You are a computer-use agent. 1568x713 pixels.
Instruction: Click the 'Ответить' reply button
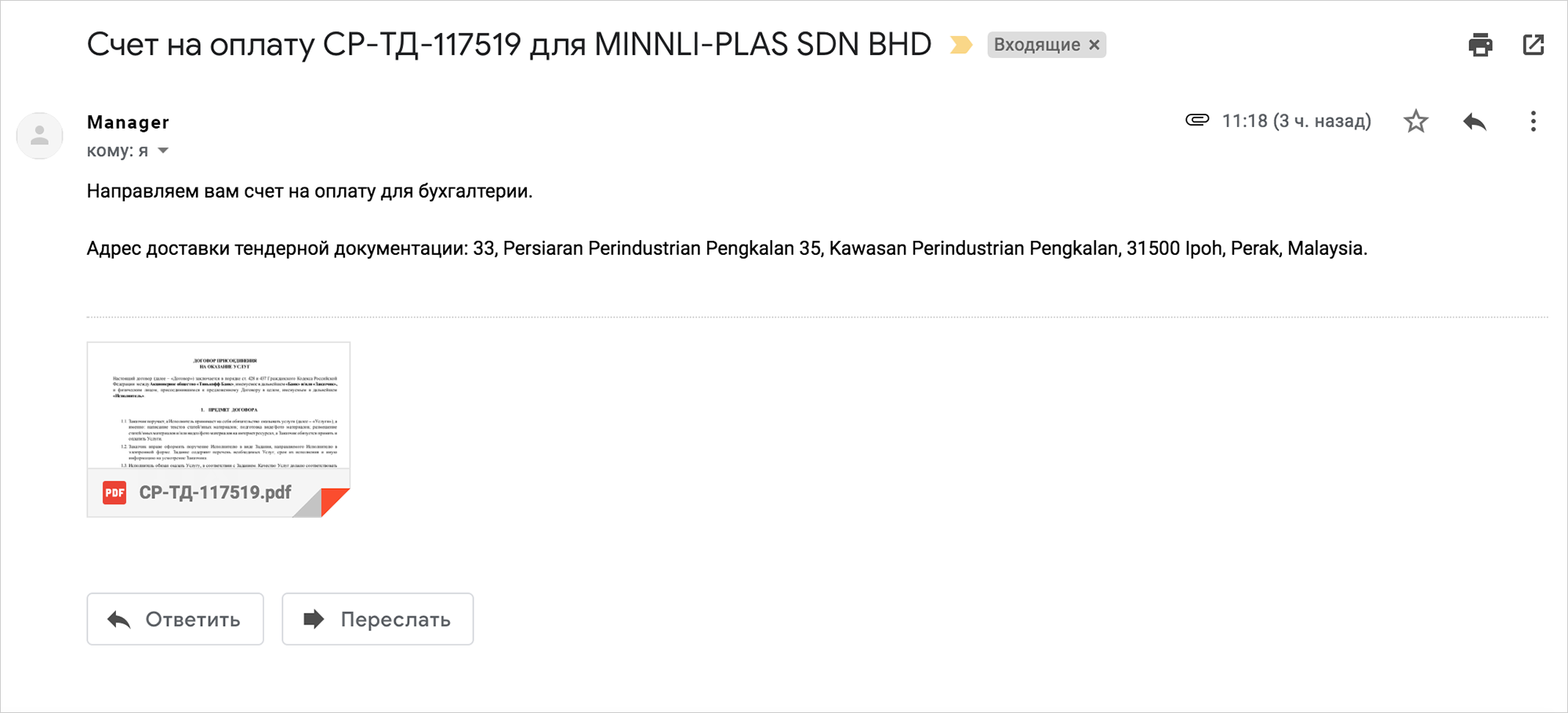tap(175, 619)
